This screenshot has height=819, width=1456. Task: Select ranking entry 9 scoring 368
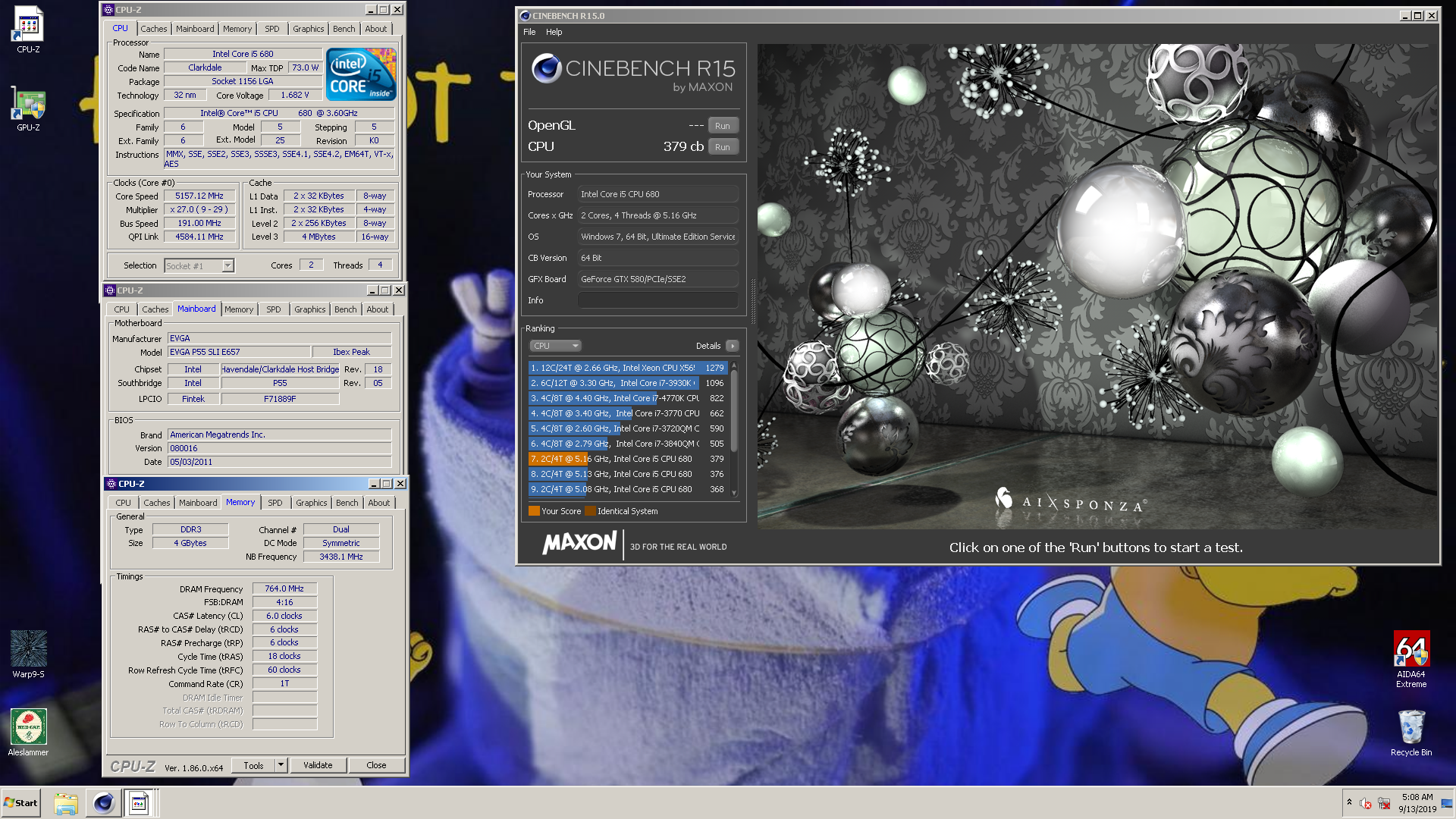[628, 489]
